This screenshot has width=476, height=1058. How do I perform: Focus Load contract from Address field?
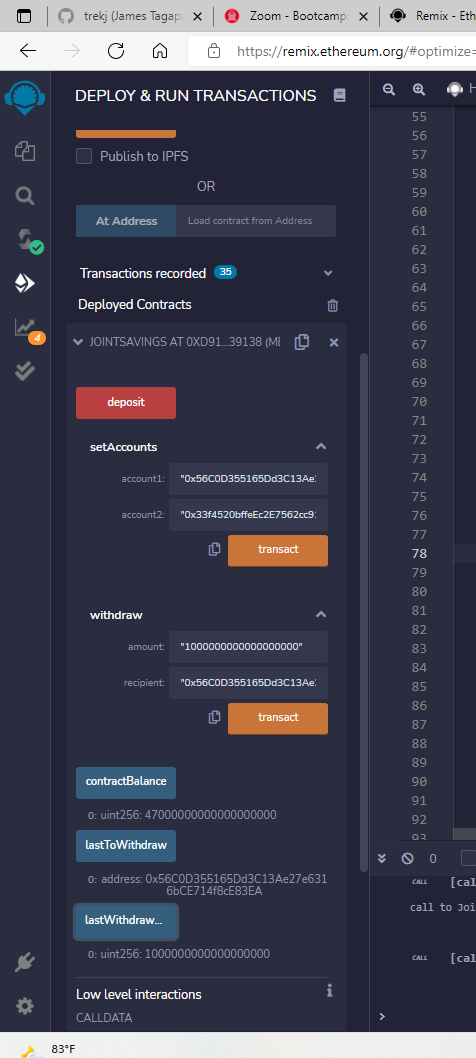(x=256, y=221)
